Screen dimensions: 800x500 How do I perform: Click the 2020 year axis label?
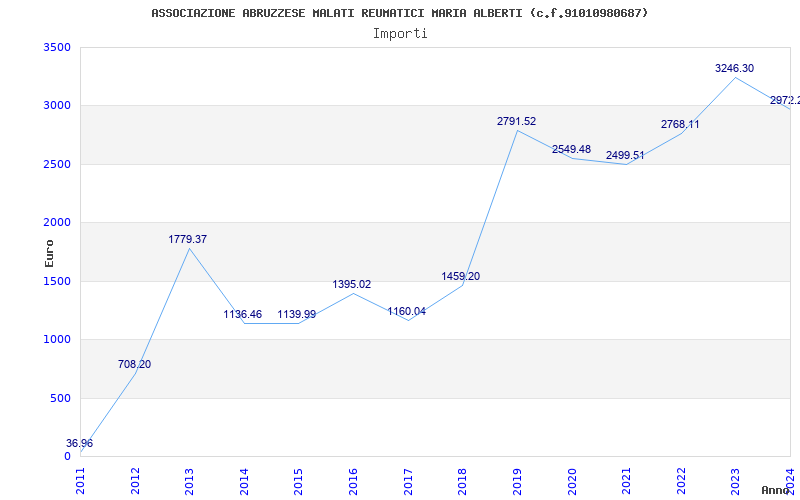pos(571,481)
